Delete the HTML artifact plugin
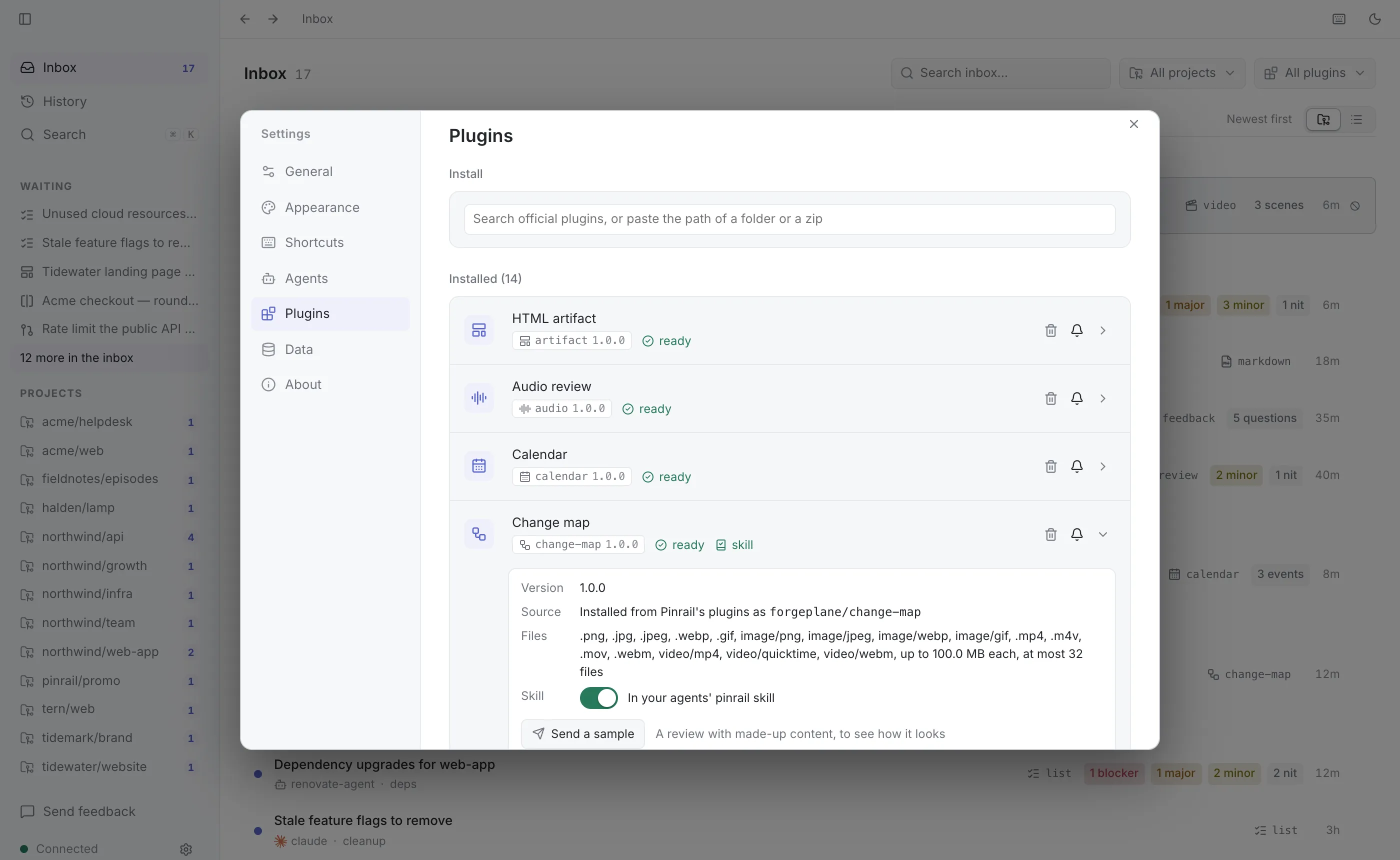Screen dimensions: 1400x860 coord(1050,330)
